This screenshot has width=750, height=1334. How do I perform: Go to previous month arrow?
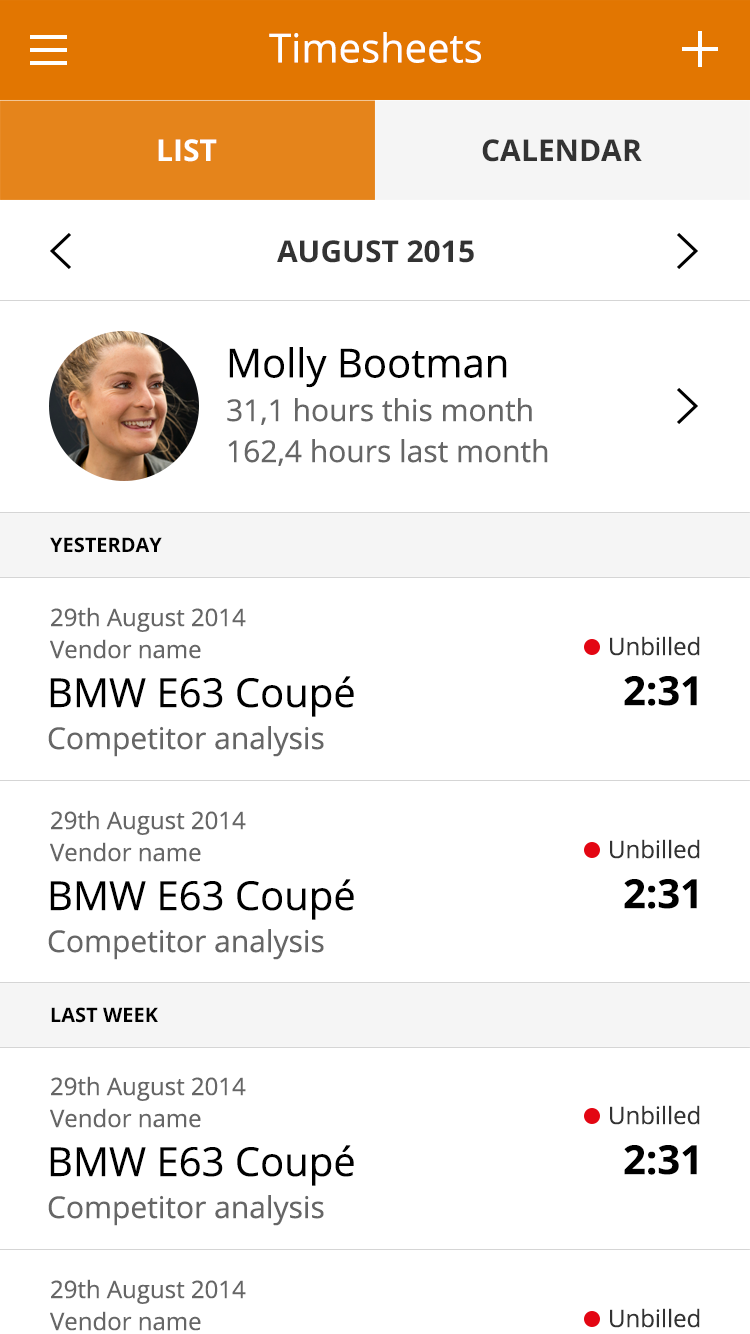tap(61, 251)
